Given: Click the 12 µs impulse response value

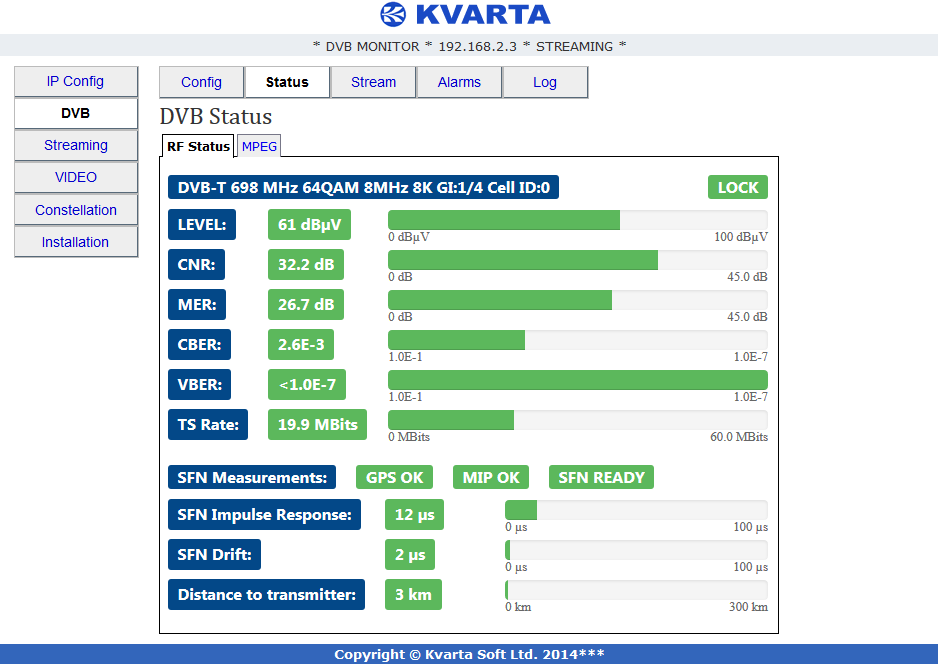Looking at the screenshot, I should 415,514.
